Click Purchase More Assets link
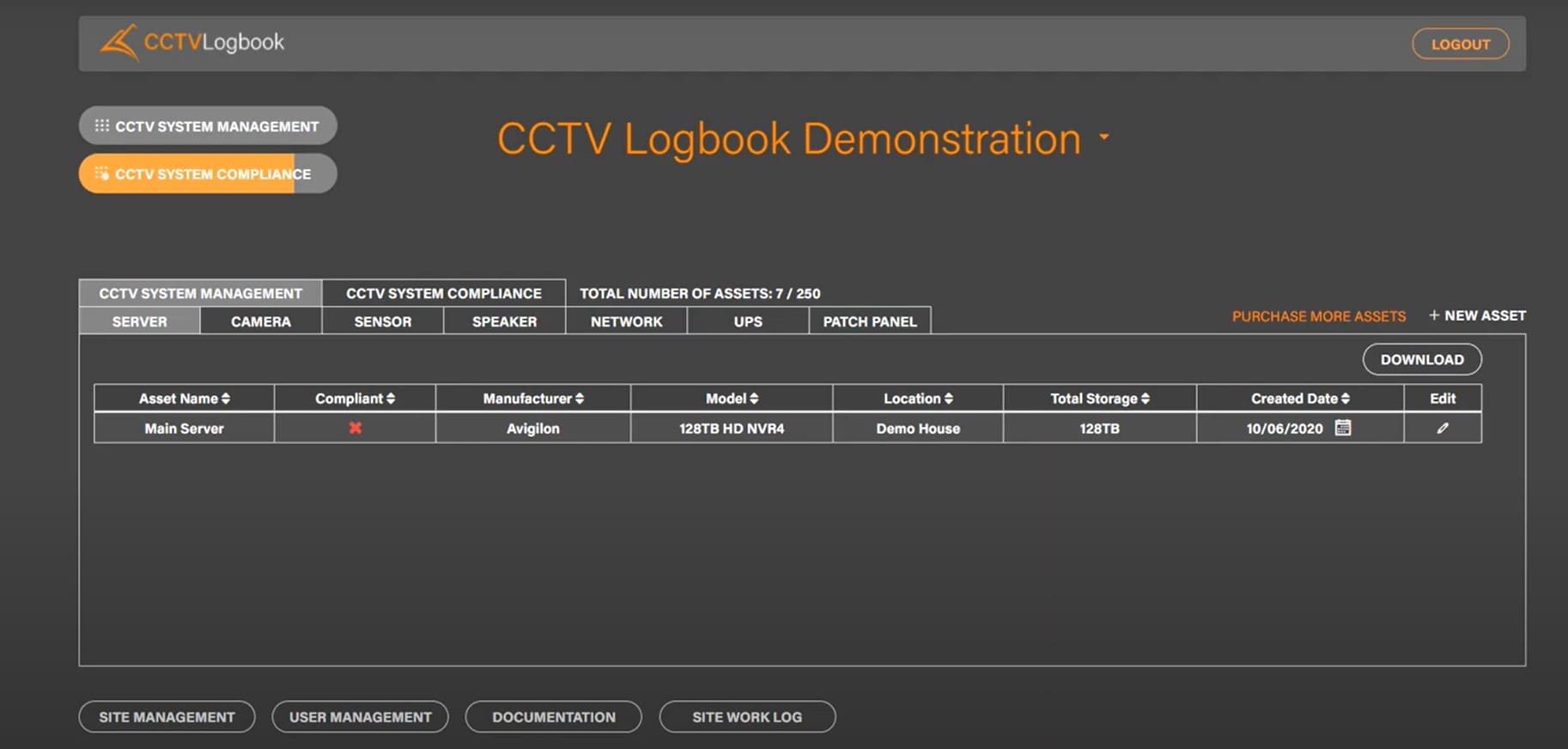This screenshot has width=1568, height=749. (1319, 316)
